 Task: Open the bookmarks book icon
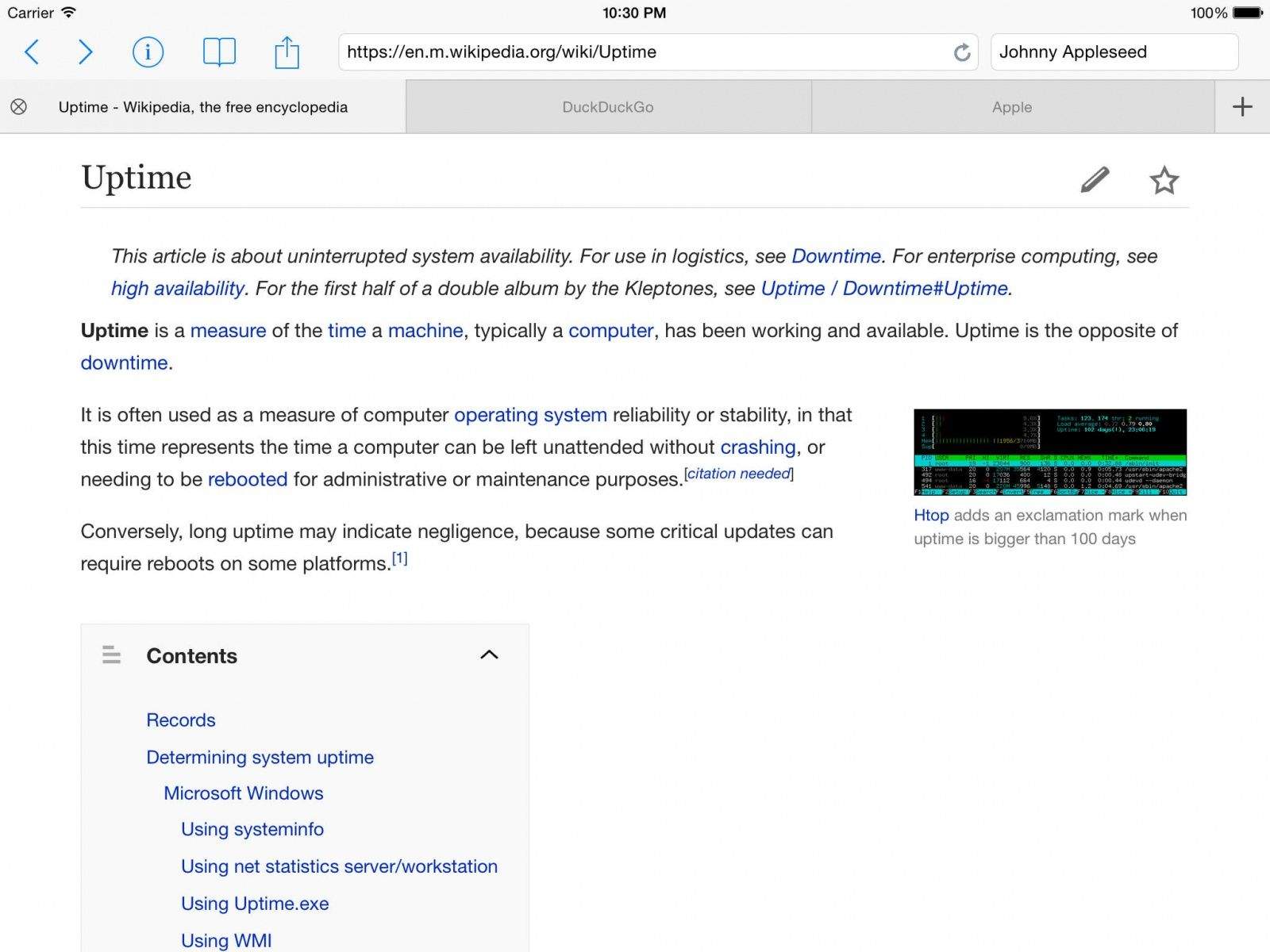pos(219,52)
